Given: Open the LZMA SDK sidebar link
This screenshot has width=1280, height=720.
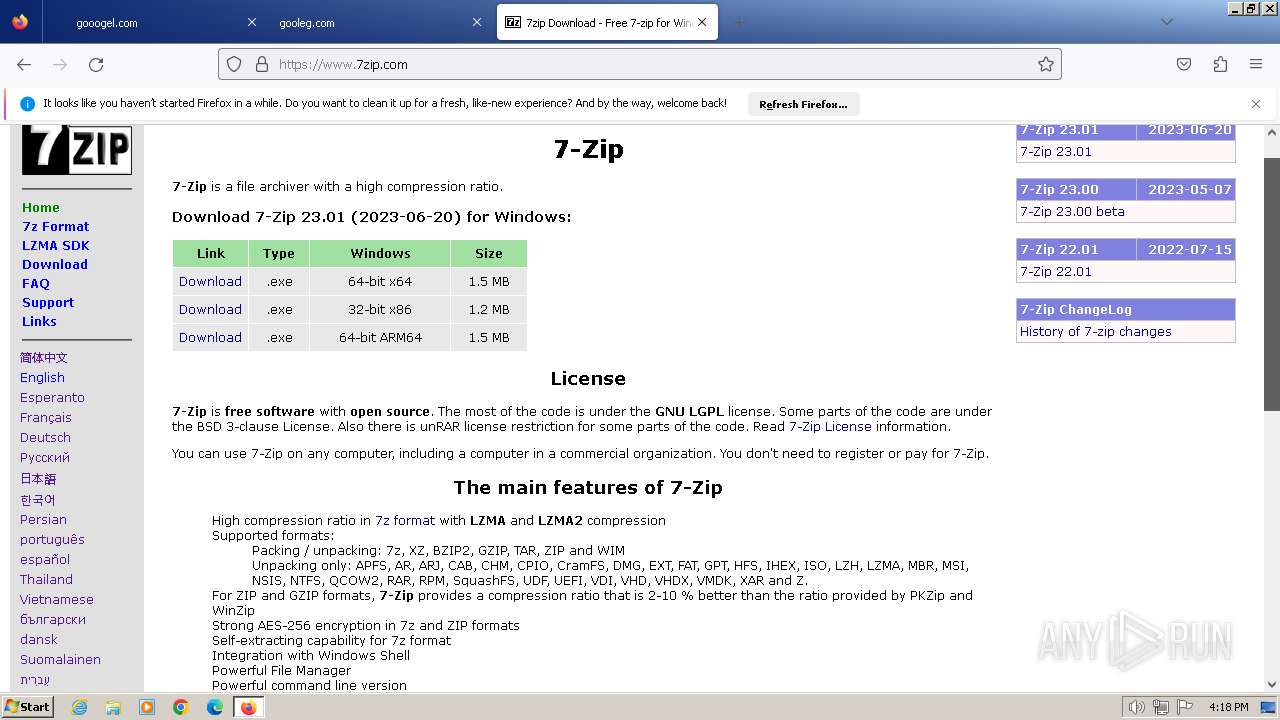Looking at the screenshot, I should click(x=55, y=245).
